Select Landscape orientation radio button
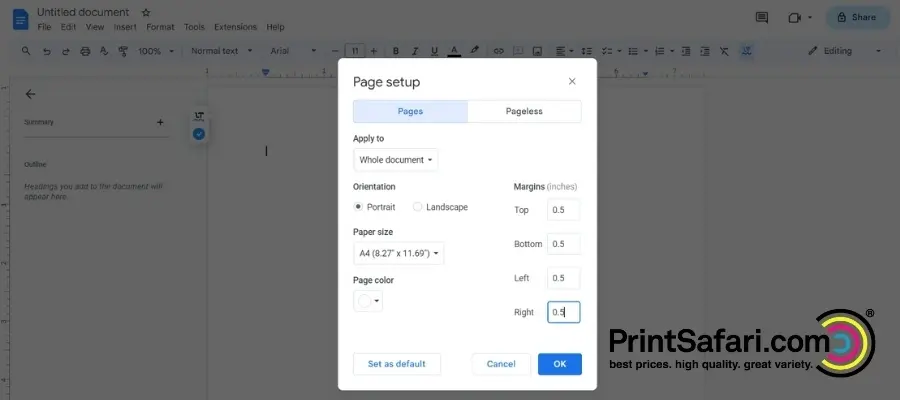The width and height of the screenshot is (900, 400). pos(417,207)
